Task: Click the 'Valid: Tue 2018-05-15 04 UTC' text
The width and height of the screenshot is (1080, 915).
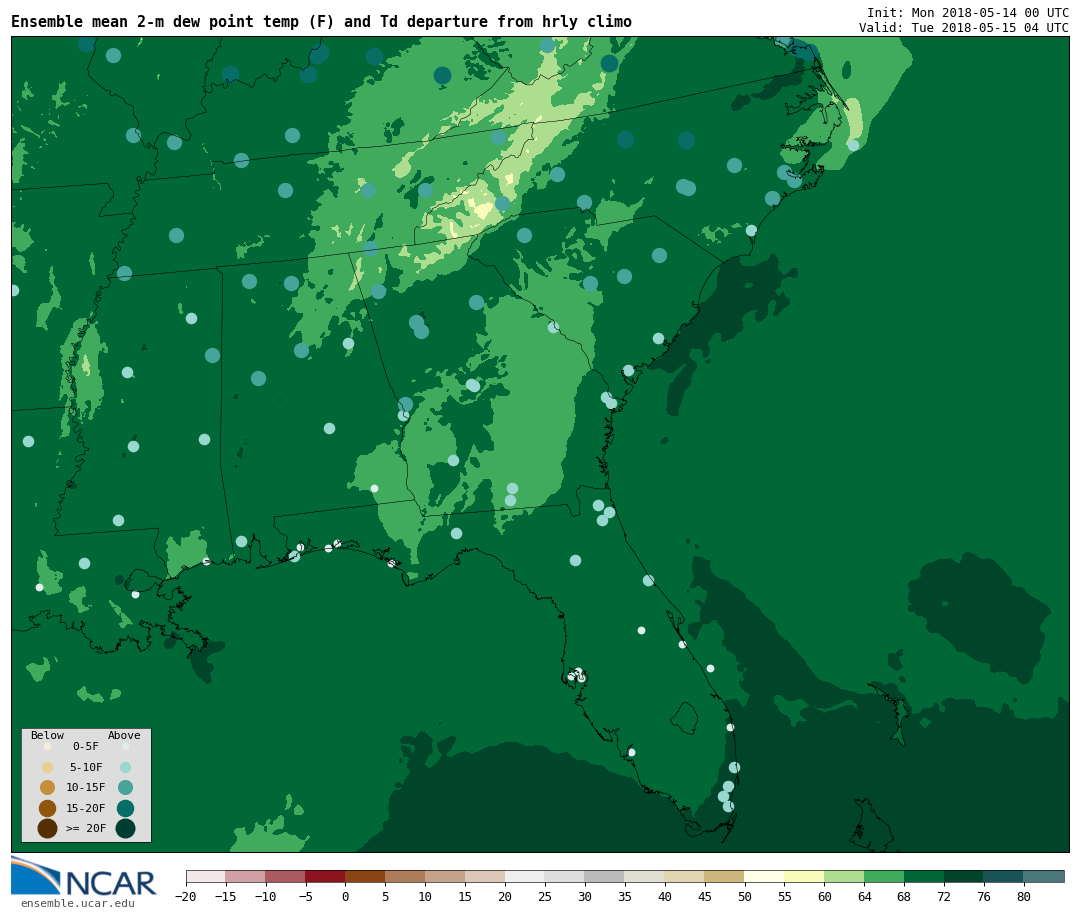Action: 963,28
